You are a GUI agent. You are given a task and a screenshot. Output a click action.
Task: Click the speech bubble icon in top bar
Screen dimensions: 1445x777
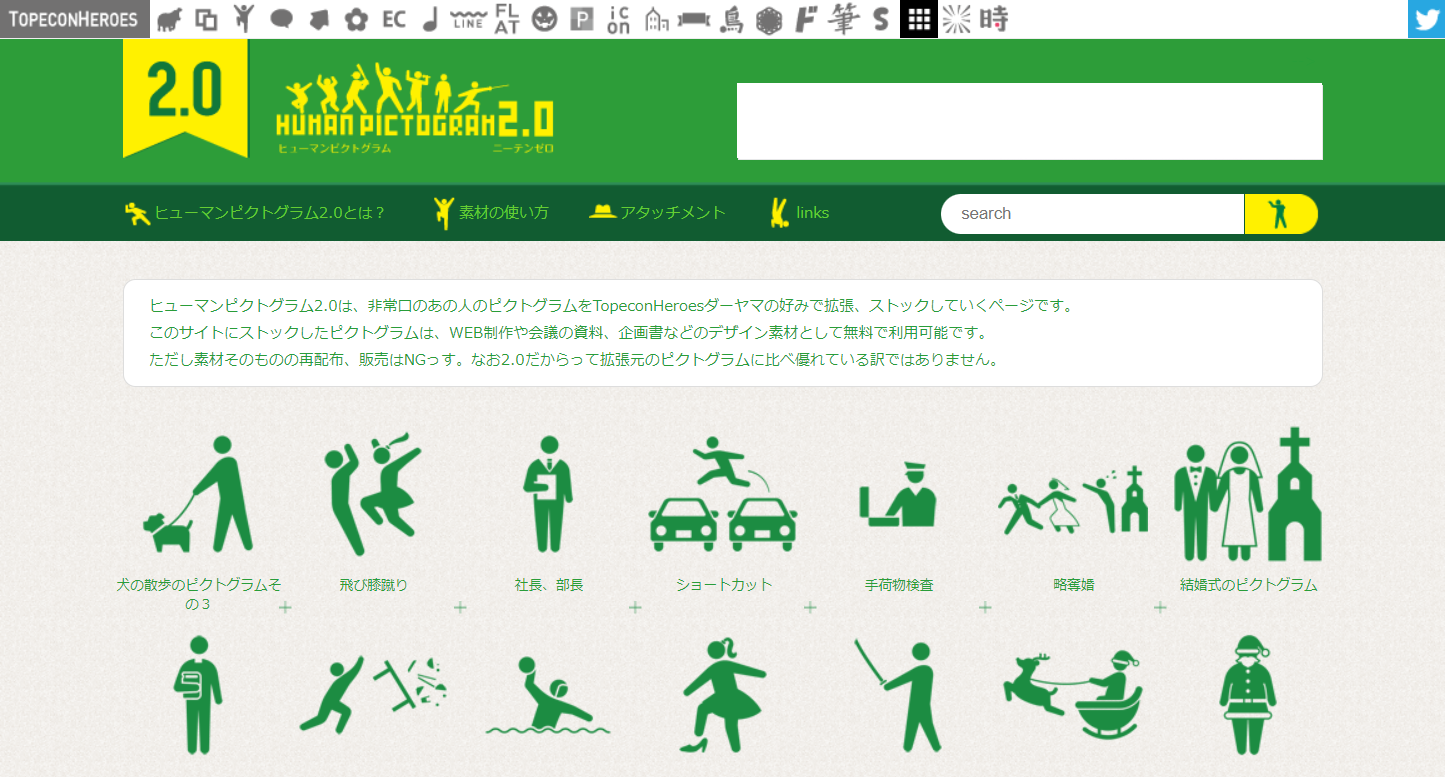coord(281,19)
